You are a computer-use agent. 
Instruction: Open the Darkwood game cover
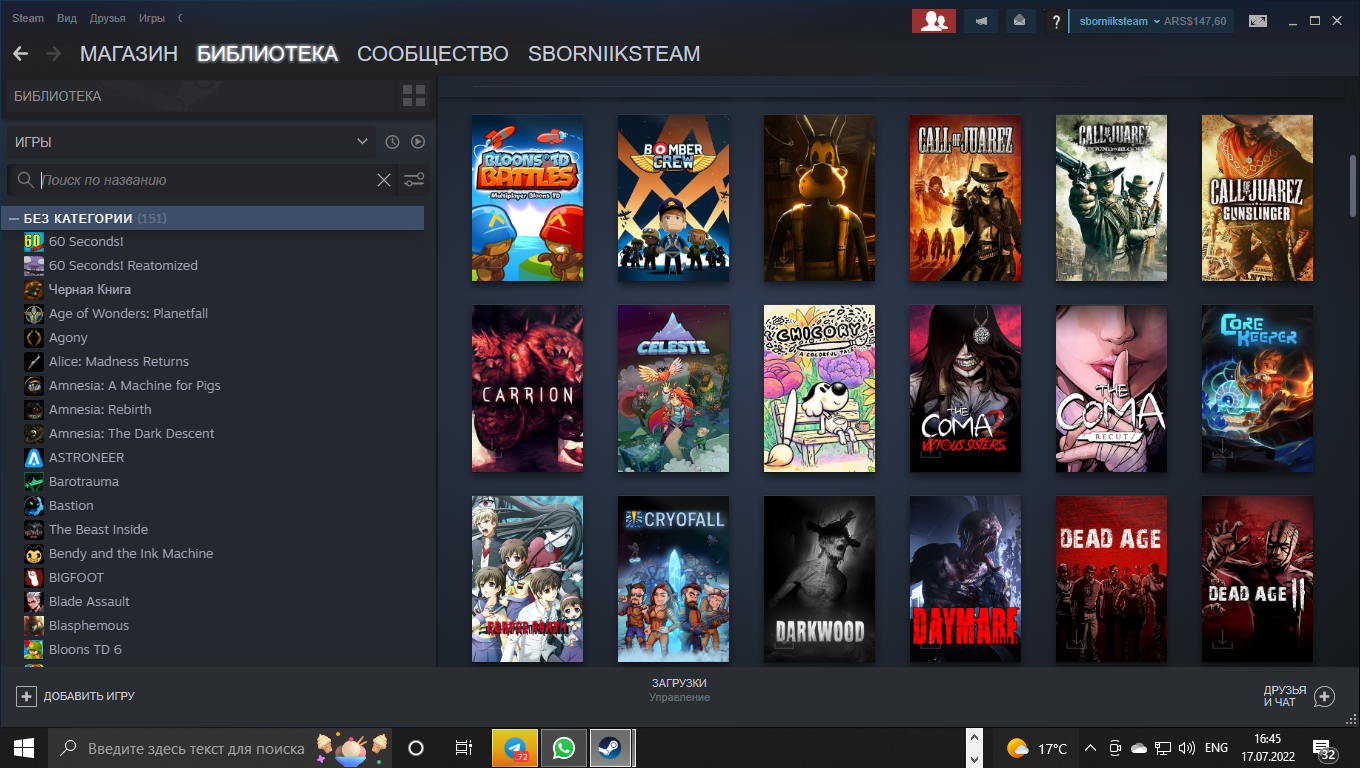(819, 579)
